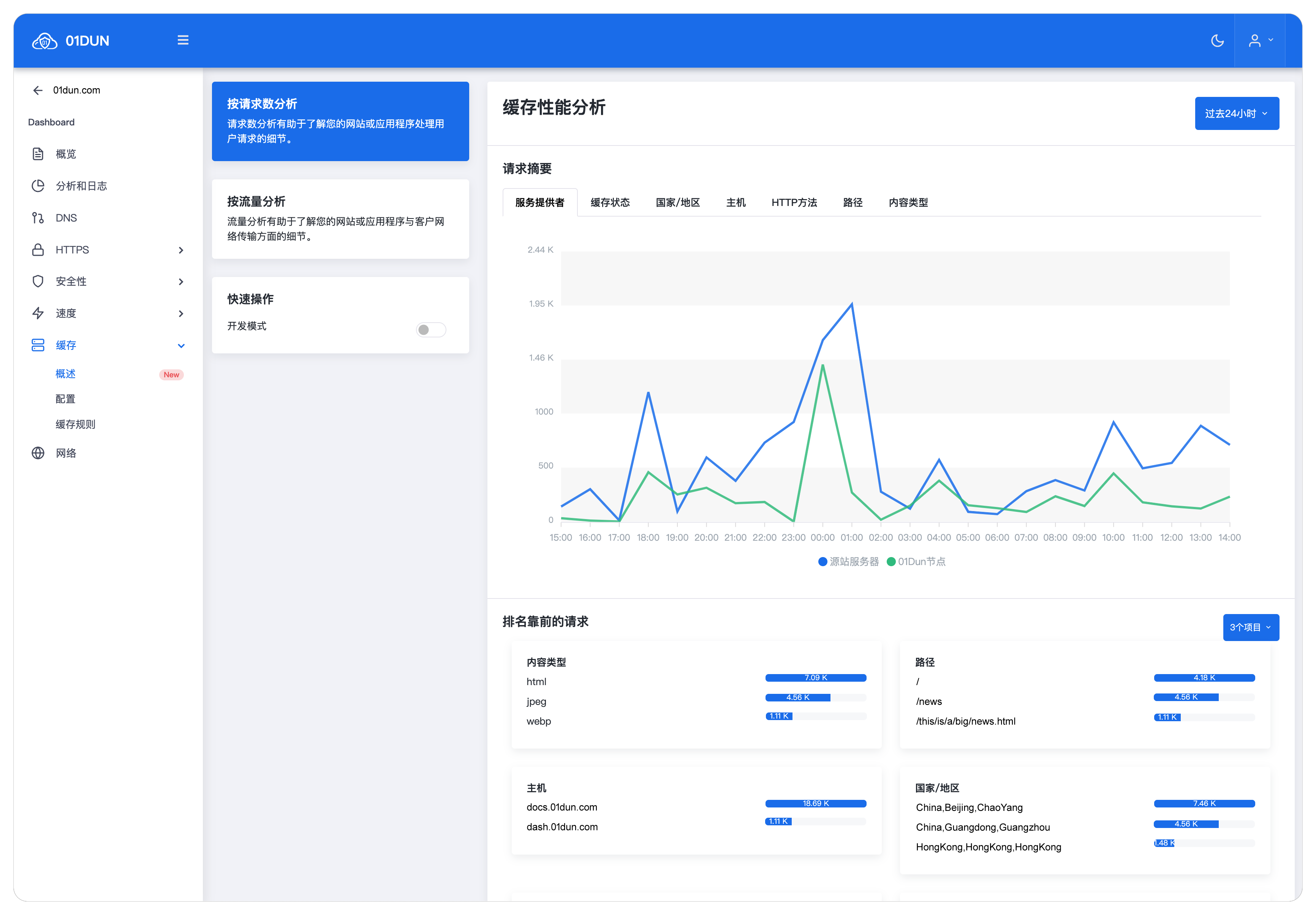Select the 按流量分析 card
Viewport: 1316px width, 915px height.
coord(340,218)
